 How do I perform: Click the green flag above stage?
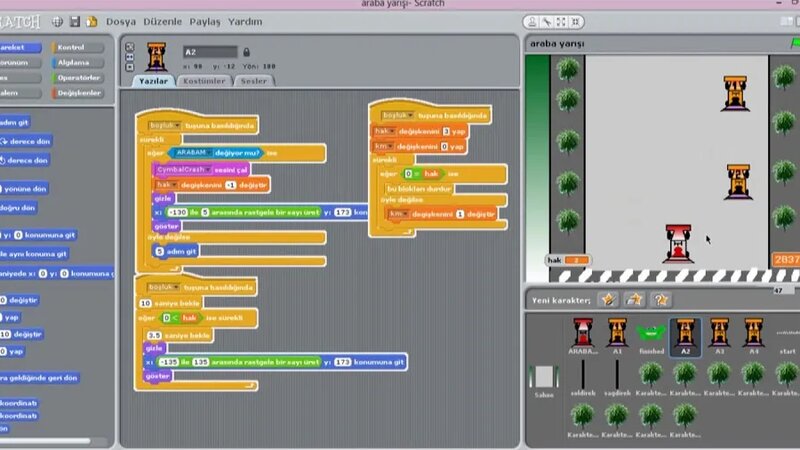[x=795, y=44]
